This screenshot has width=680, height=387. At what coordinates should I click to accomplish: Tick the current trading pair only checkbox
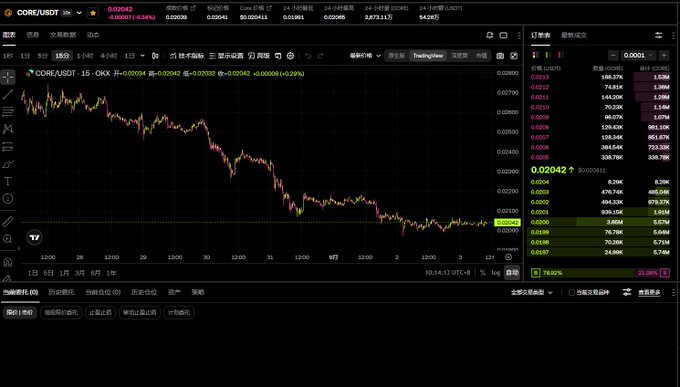click(x=572, y=292)
